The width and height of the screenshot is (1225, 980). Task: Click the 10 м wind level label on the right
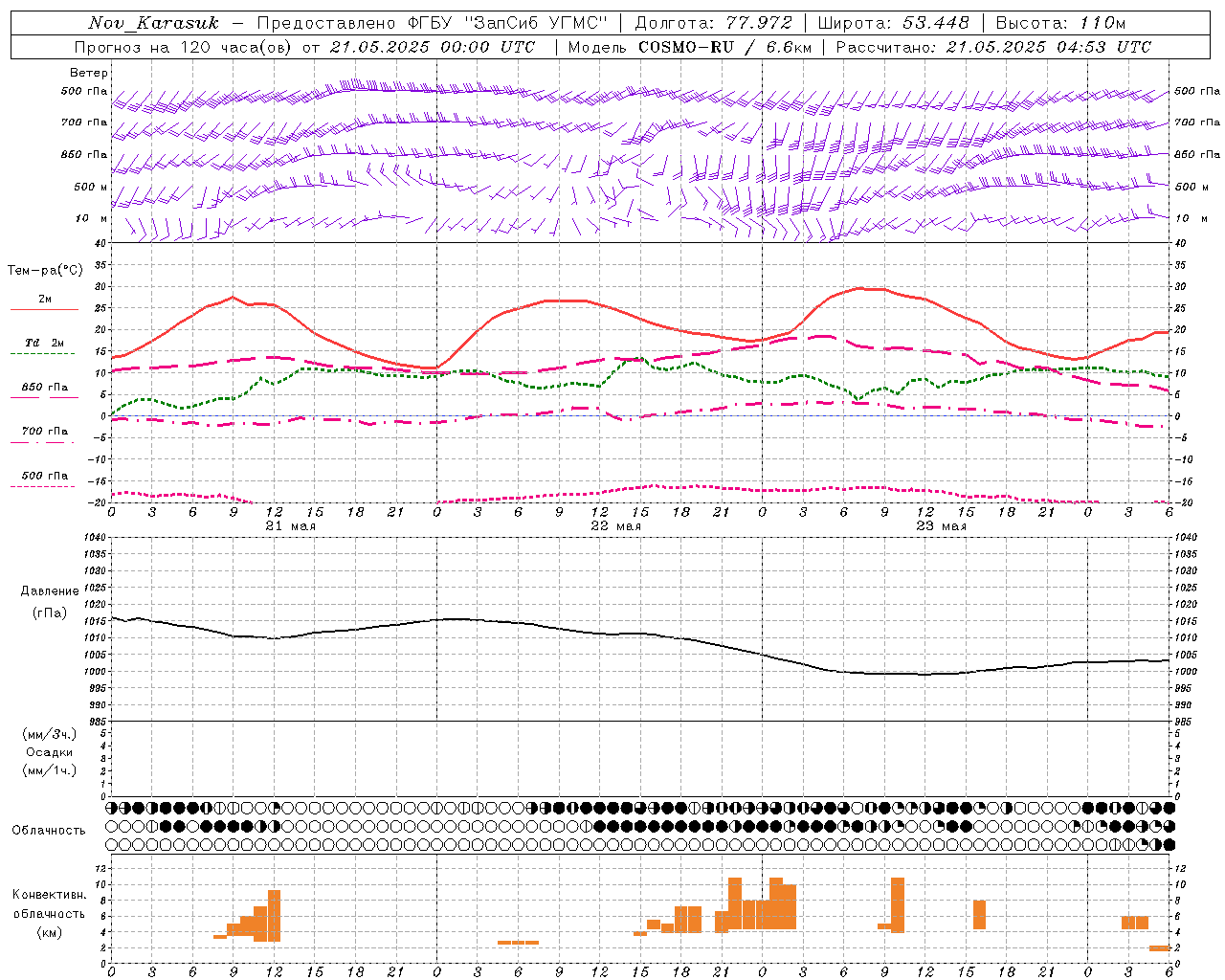(x=1191, y=218)
